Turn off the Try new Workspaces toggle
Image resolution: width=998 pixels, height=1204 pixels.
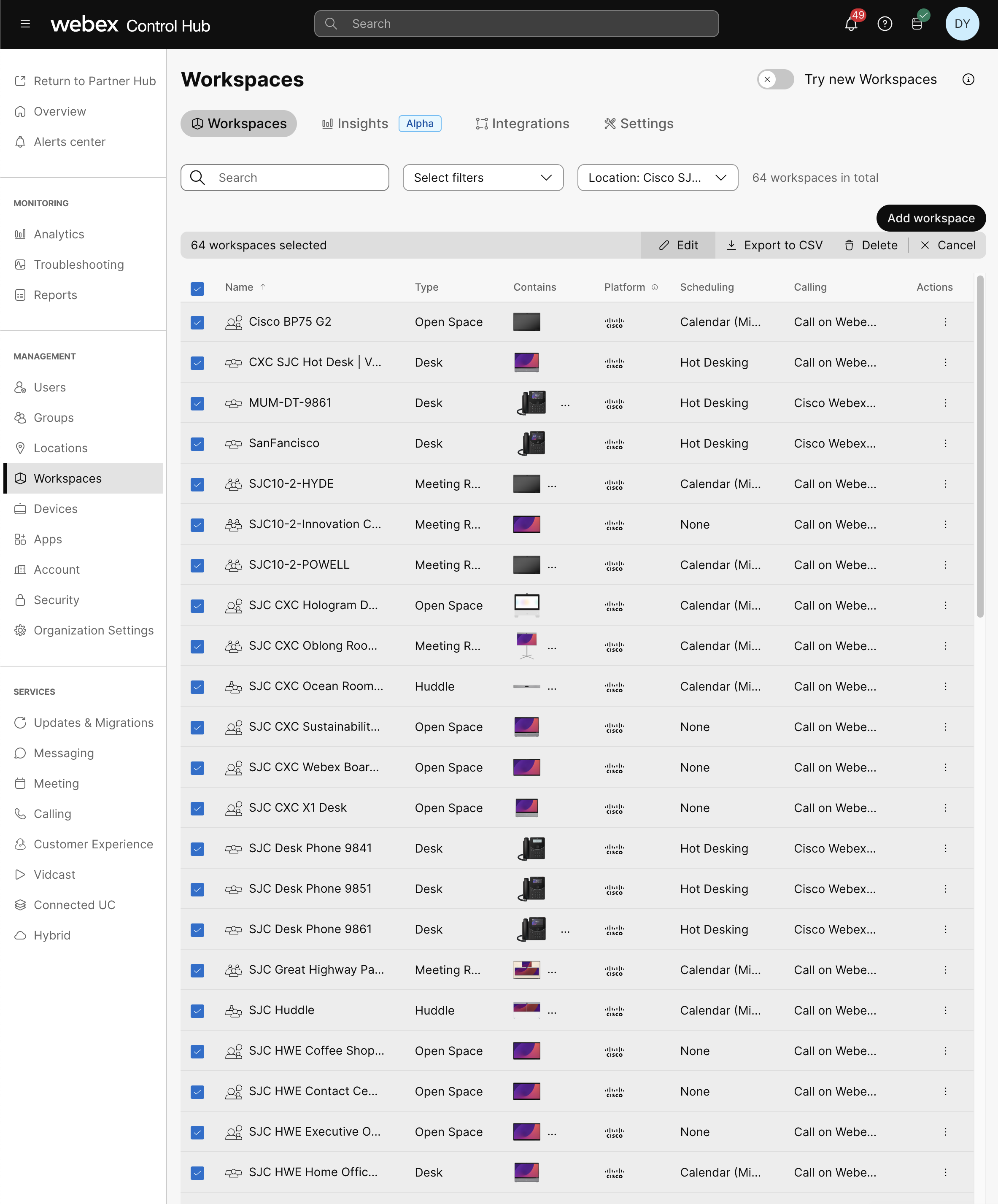[775, 80]
